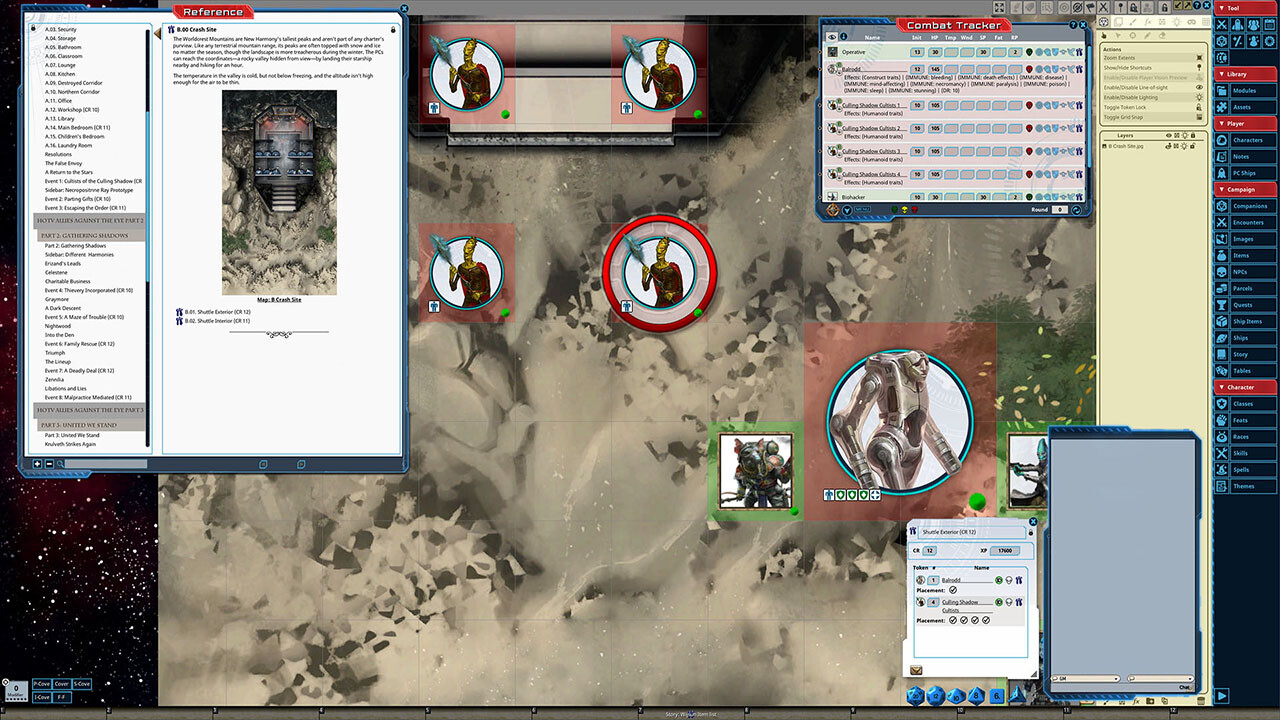1280x720 pixels.
Task: Click the question mark help icon on Combat Tracker
Action: (x=1073, y=24)
